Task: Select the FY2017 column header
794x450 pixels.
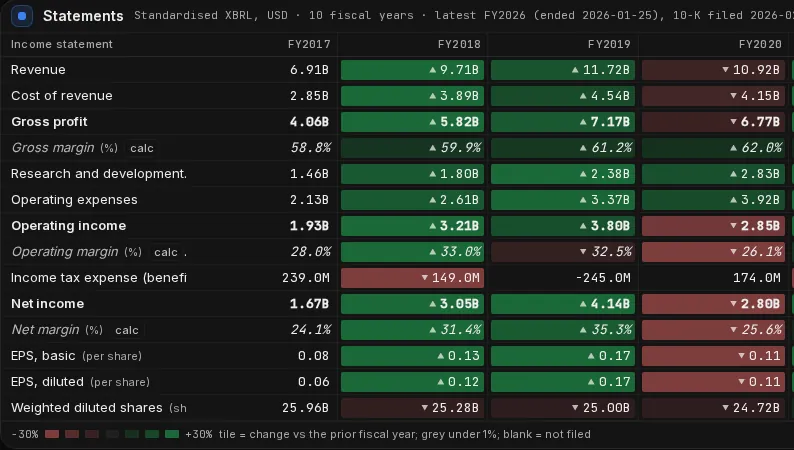Action: coord(309,44)
